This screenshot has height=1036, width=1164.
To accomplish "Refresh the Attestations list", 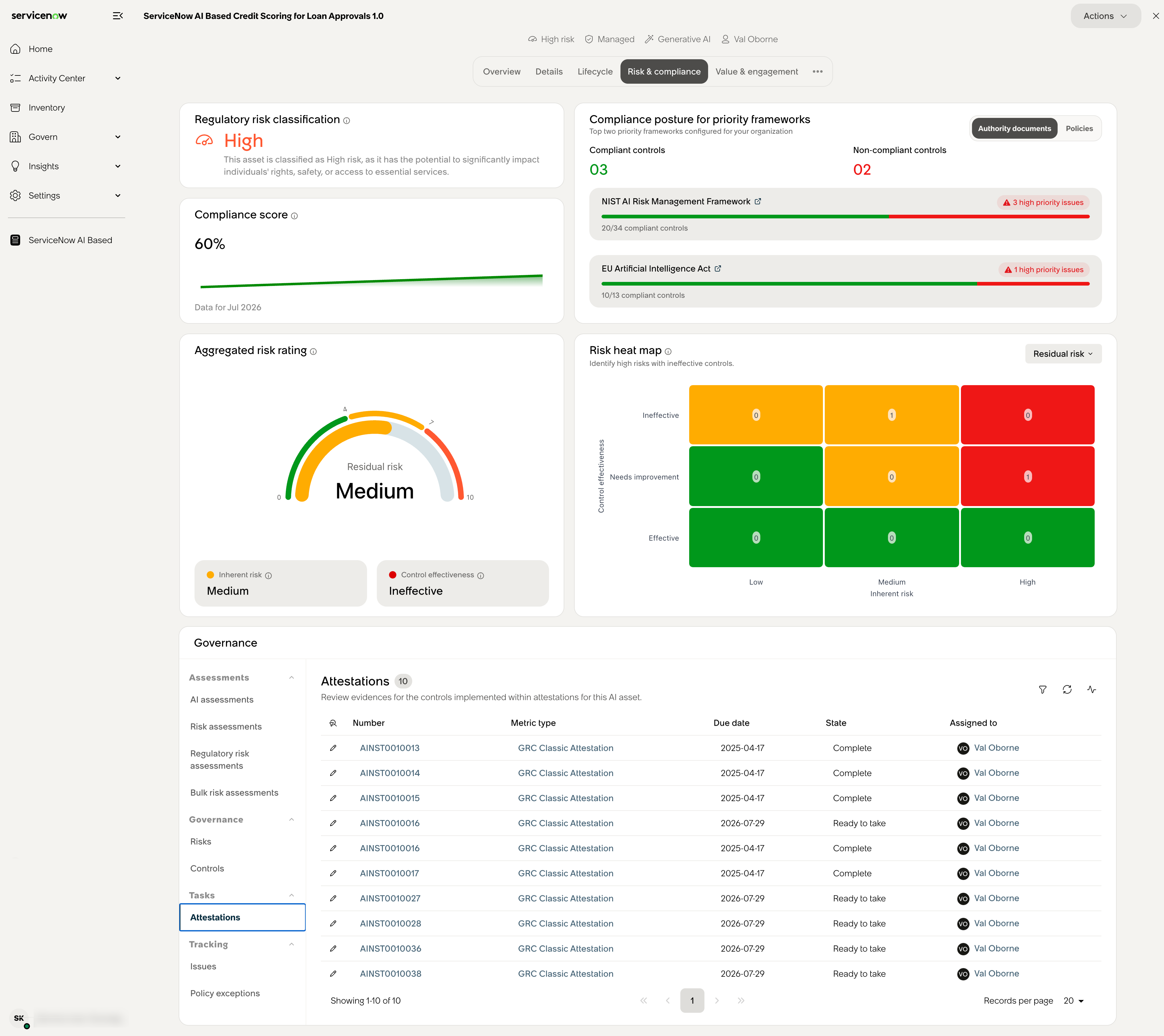I will coord(1067,690).
